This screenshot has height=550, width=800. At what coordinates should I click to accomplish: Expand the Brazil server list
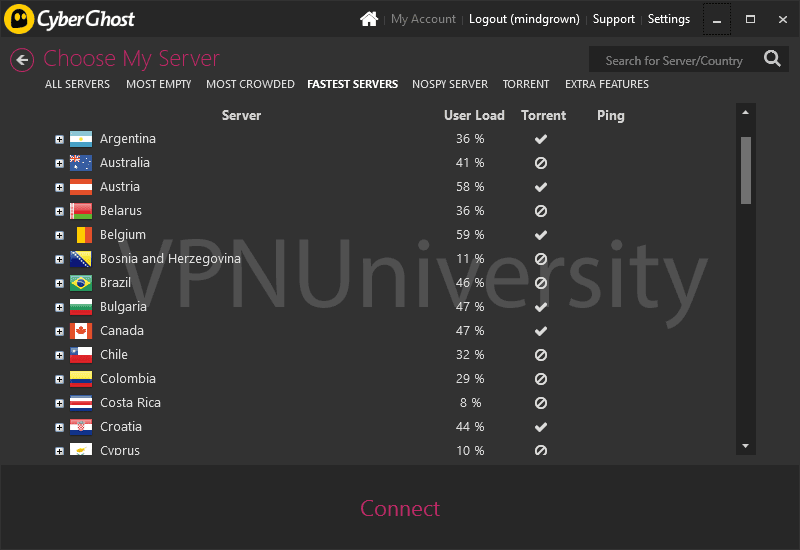(59, 283)
